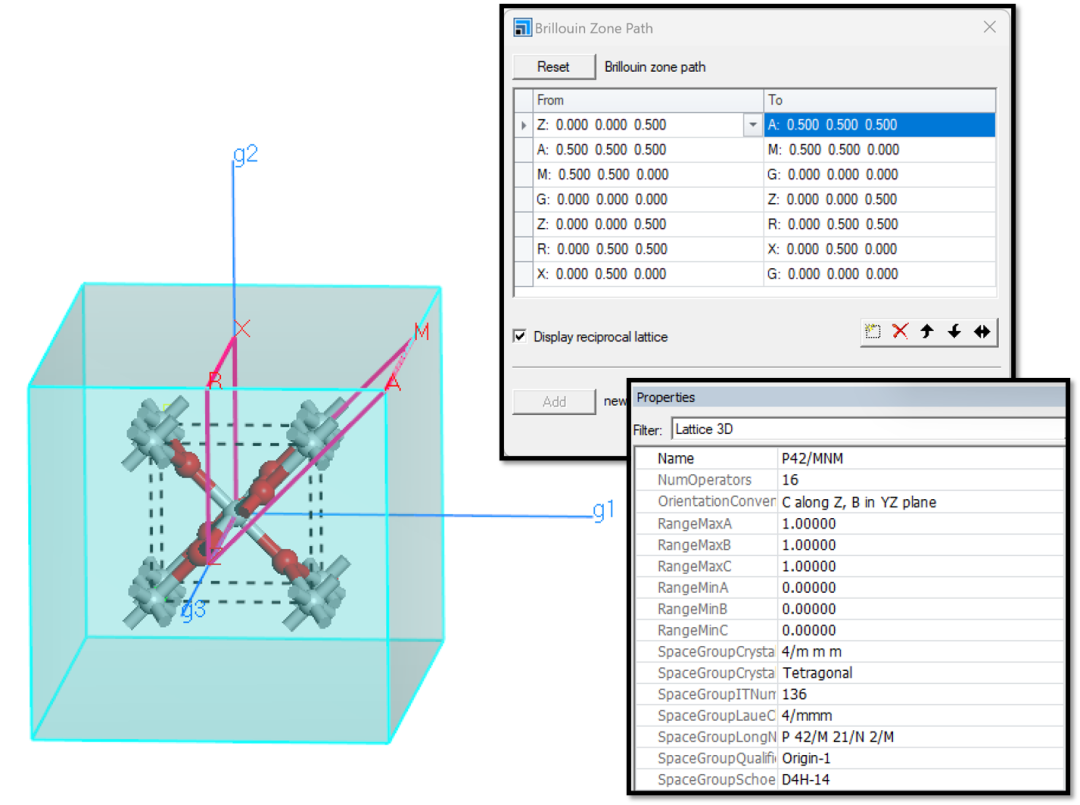Toggle Display reciprocal lattice checkbox
Viewport: 1080px width, 805px height.
pos(520,337)
